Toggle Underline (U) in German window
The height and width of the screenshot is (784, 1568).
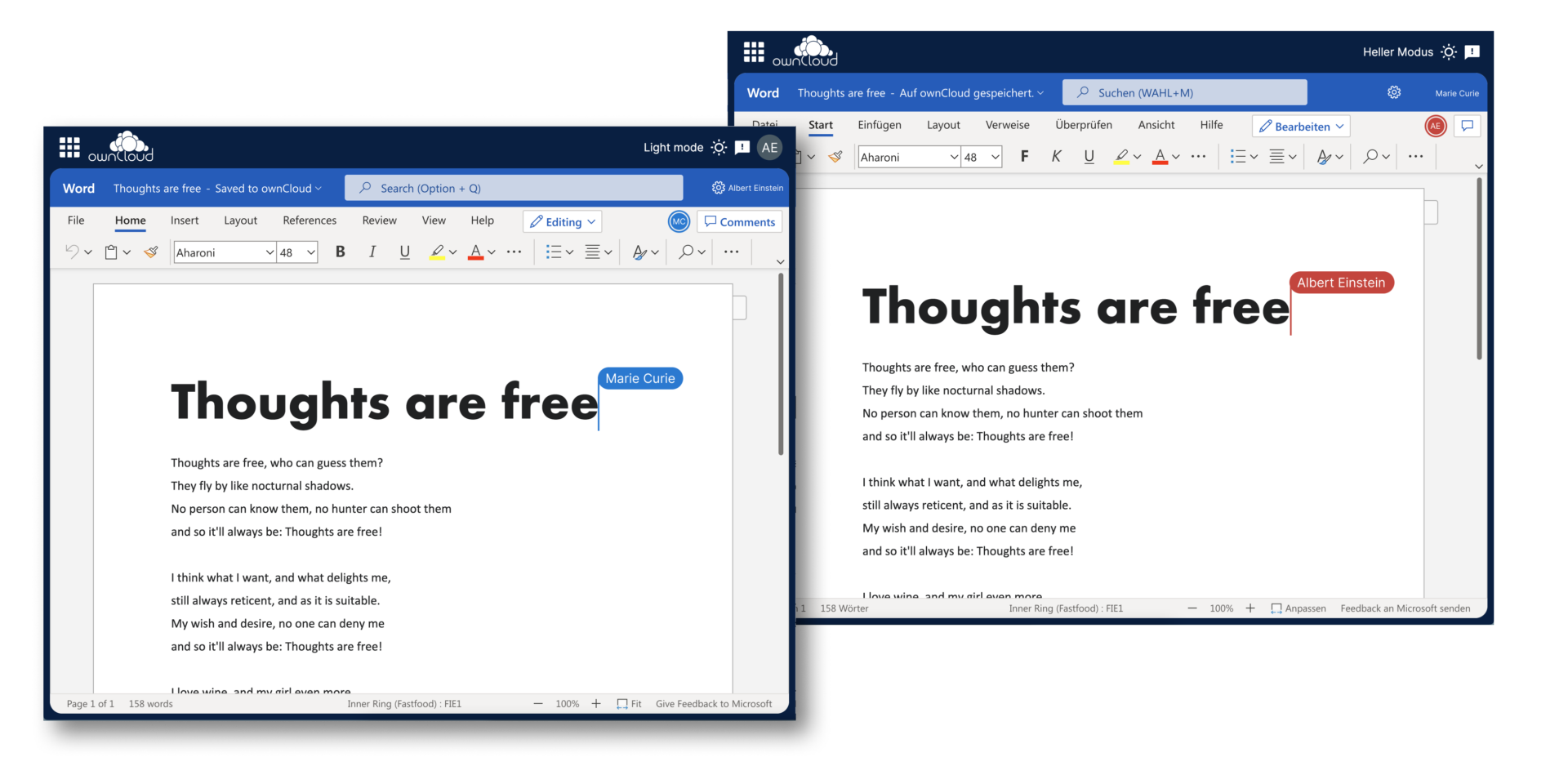(x=1089, y=156)
